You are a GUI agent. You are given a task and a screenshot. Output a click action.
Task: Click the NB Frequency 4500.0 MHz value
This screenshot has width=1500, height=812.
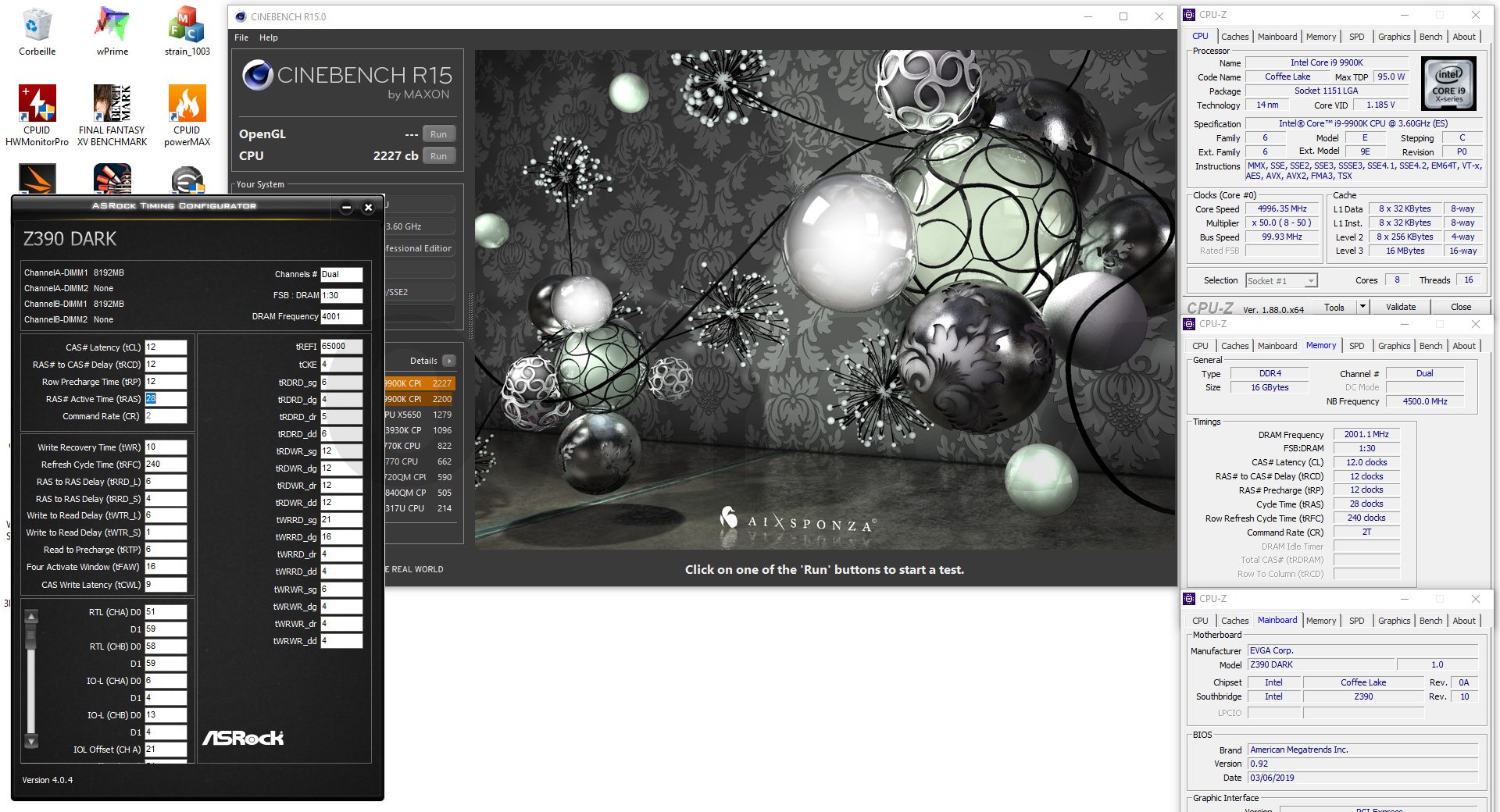coord(1424,401)
